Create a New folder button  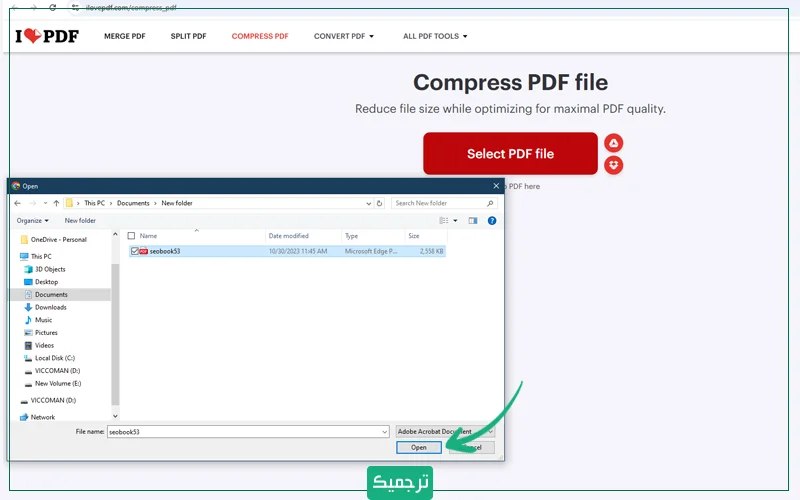(80, 220)
